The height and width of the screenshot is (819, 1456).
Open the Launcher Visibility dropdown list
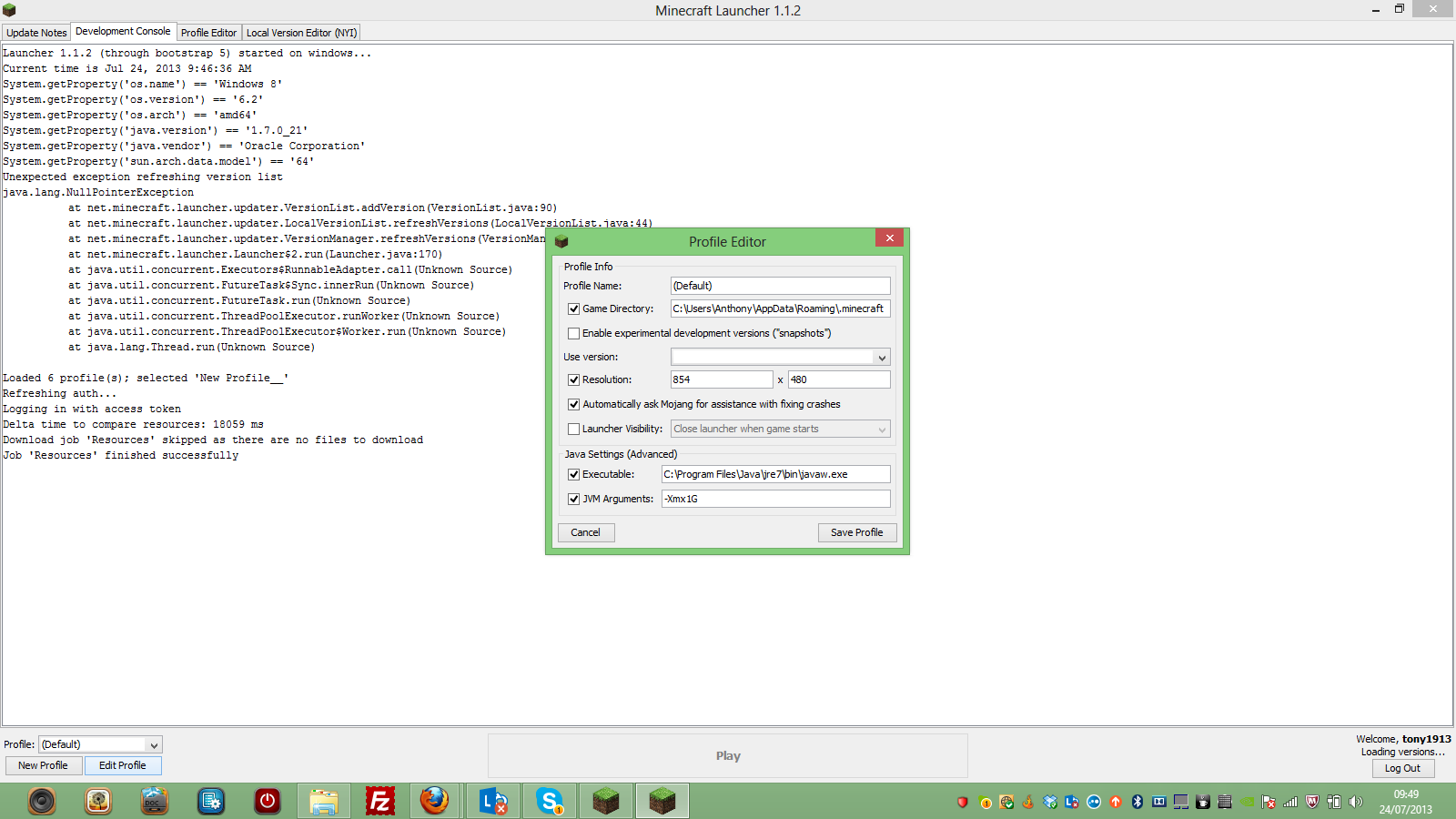(881, 430)
